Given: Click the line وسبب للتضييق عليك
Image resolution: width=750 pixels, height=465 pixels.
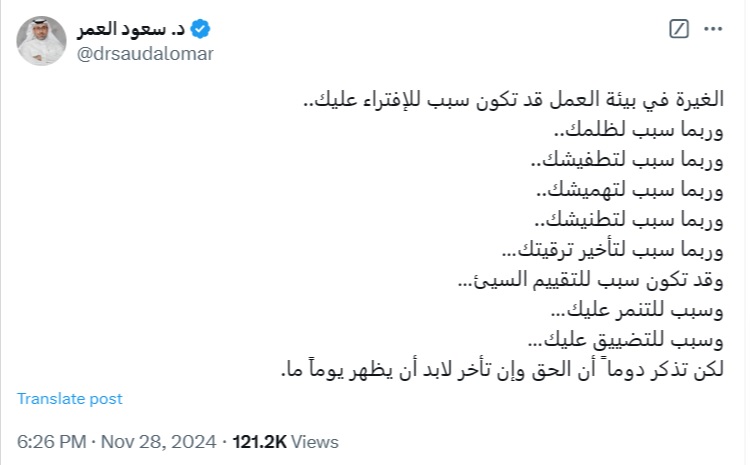Looking at the screenshot, I should pyautogui.click(x=626, y=340).
